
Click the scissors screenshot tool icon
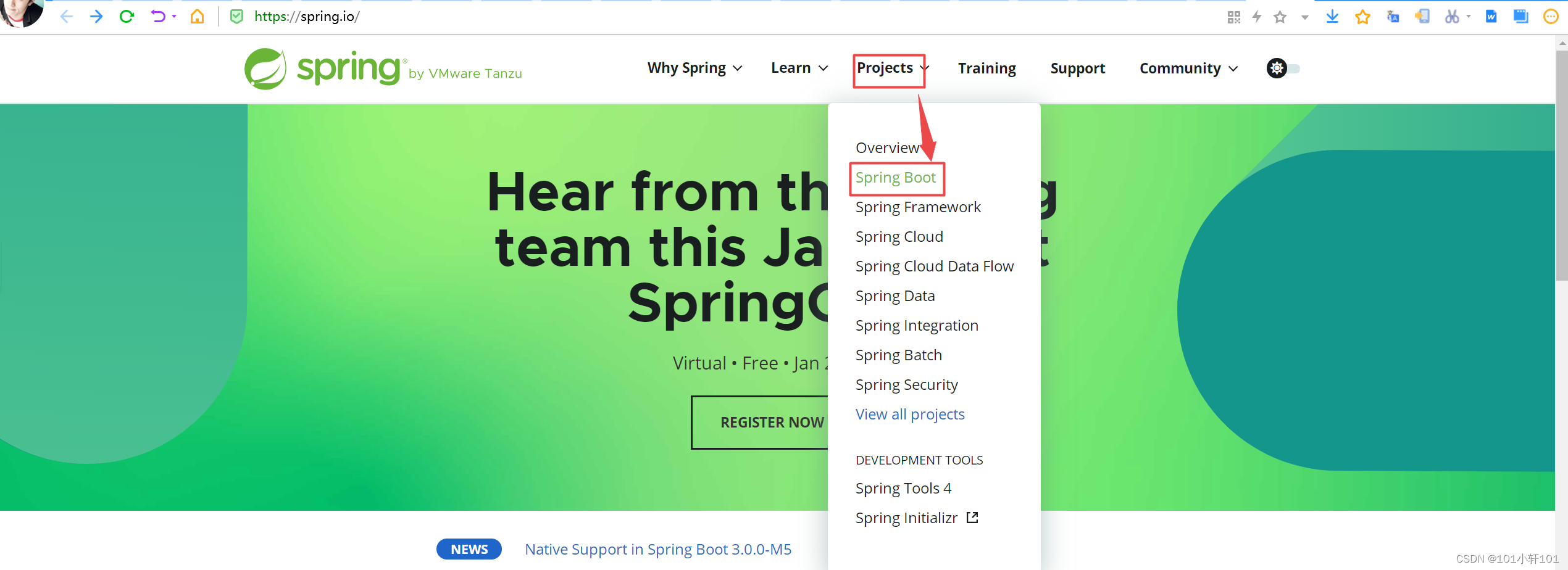[1452, 17]
